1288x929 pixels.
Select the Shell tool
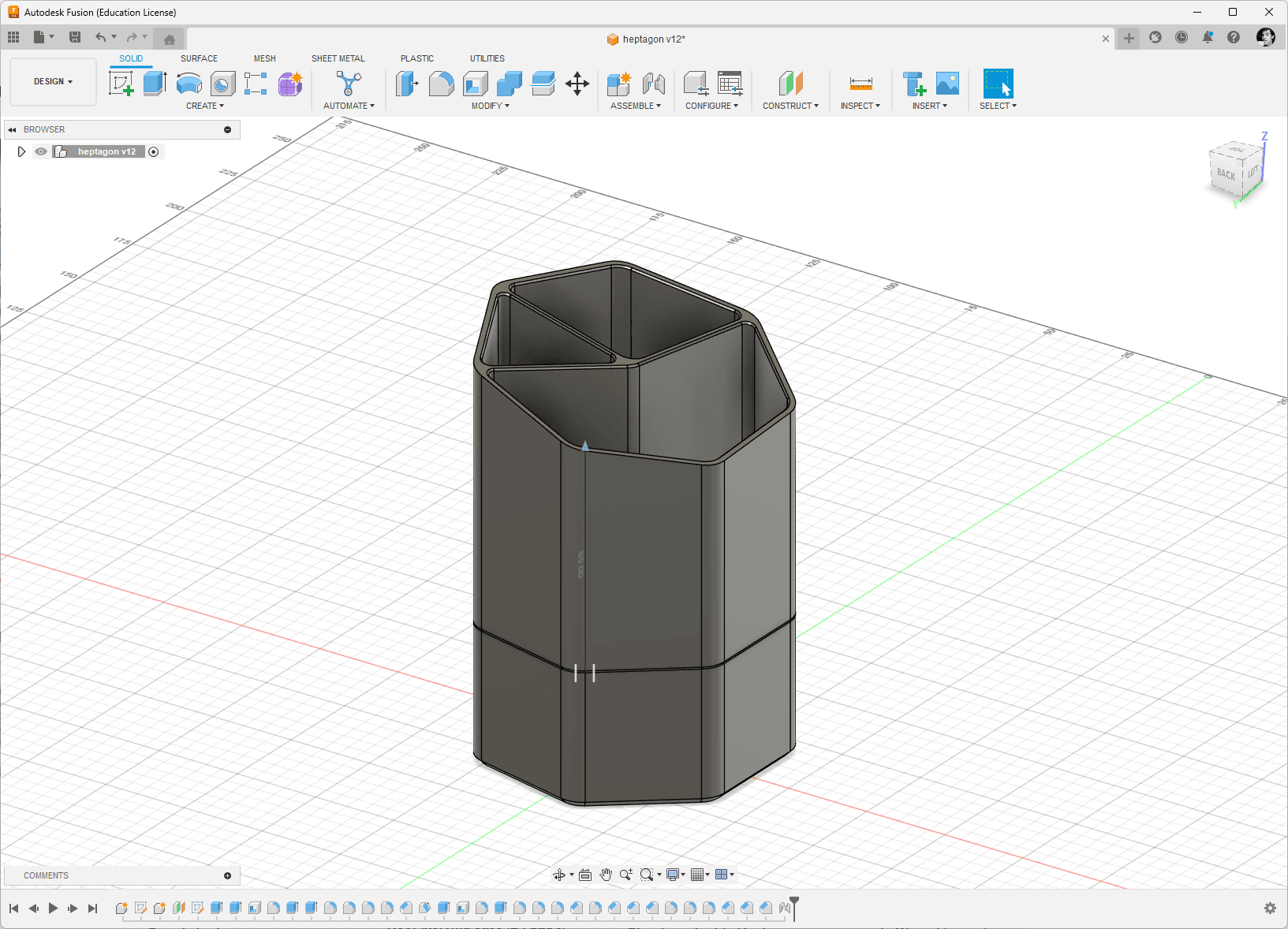pos(475,84)
